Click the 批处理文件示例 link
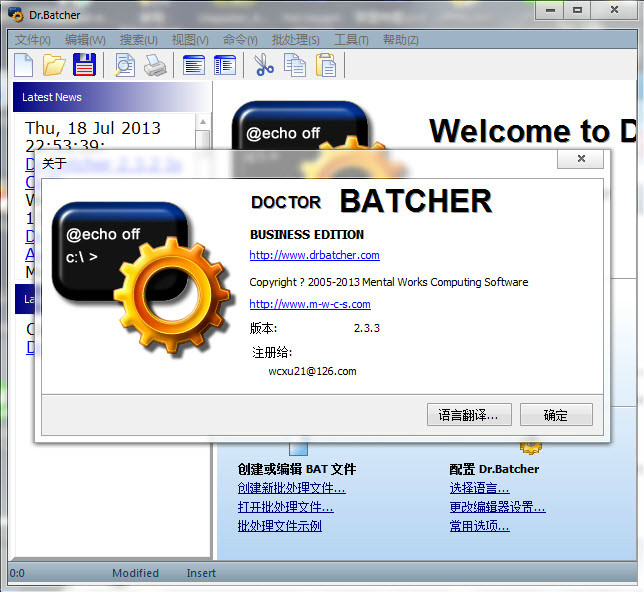644x592 pixels. click(279, 526)
